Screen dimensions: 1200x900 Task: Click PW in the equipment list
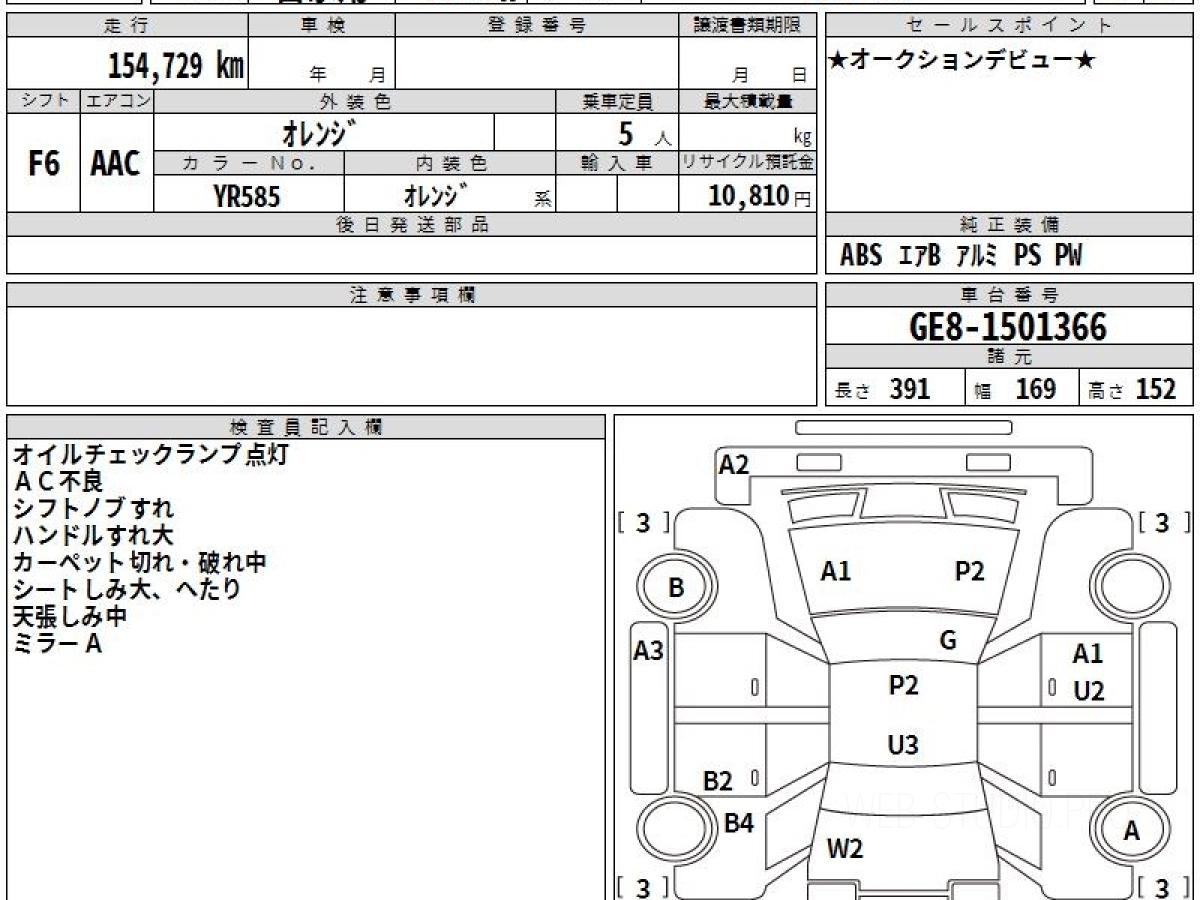coord(1068,256)
